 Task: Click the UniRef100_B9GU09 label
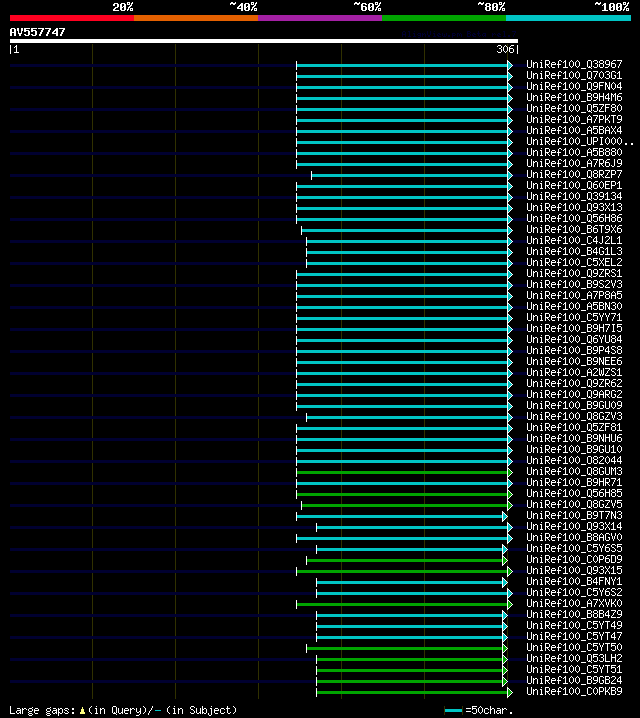pos(574,405)
